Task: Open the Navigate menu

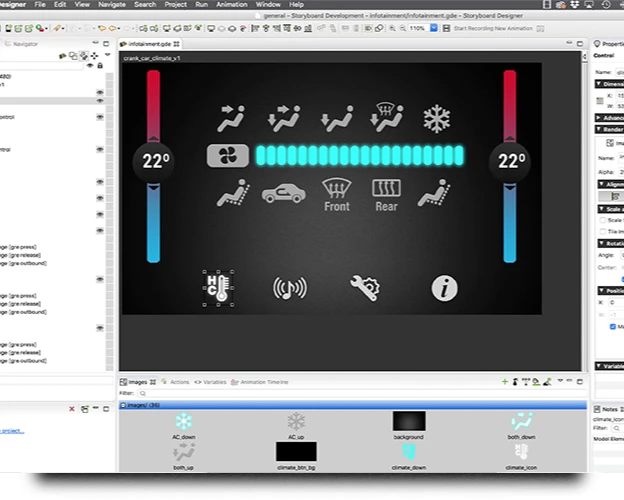Action: [x=112, y=4]
